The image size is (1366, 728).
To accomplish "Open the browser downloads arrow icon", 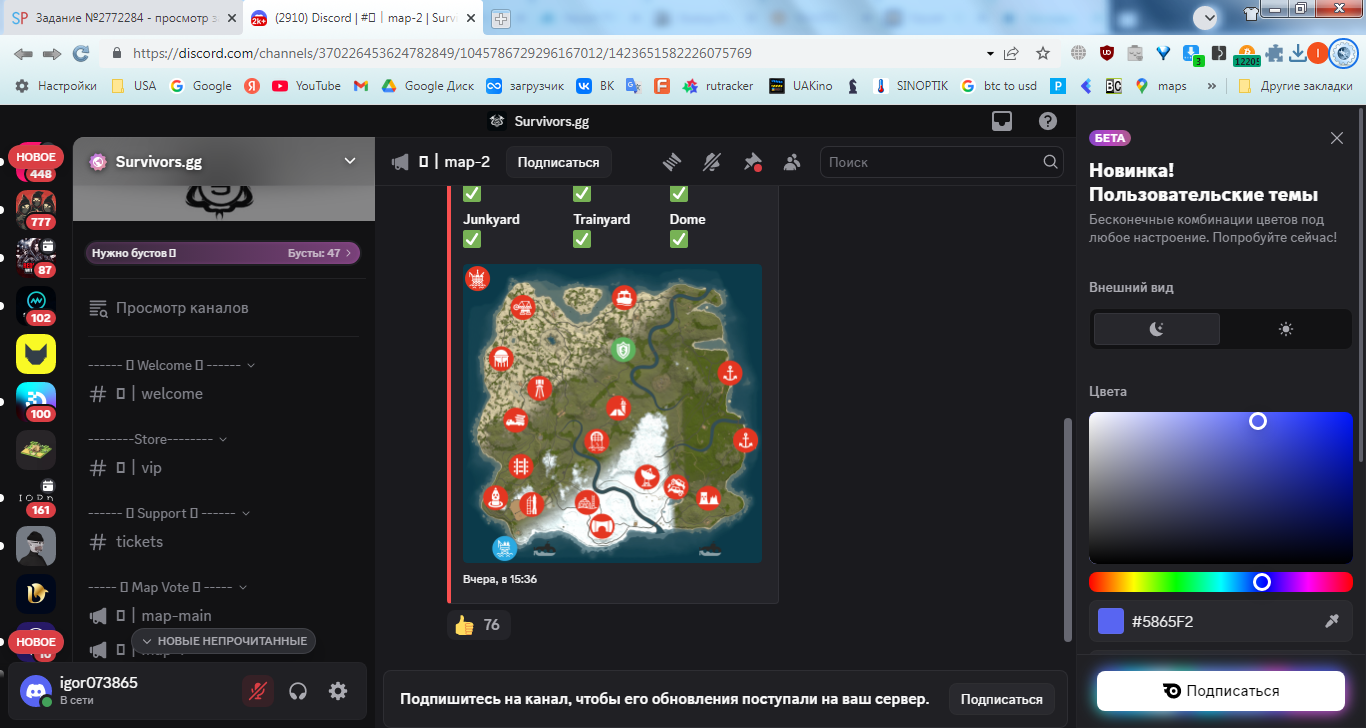I will pyautogui.click(x=1298, y=53).
